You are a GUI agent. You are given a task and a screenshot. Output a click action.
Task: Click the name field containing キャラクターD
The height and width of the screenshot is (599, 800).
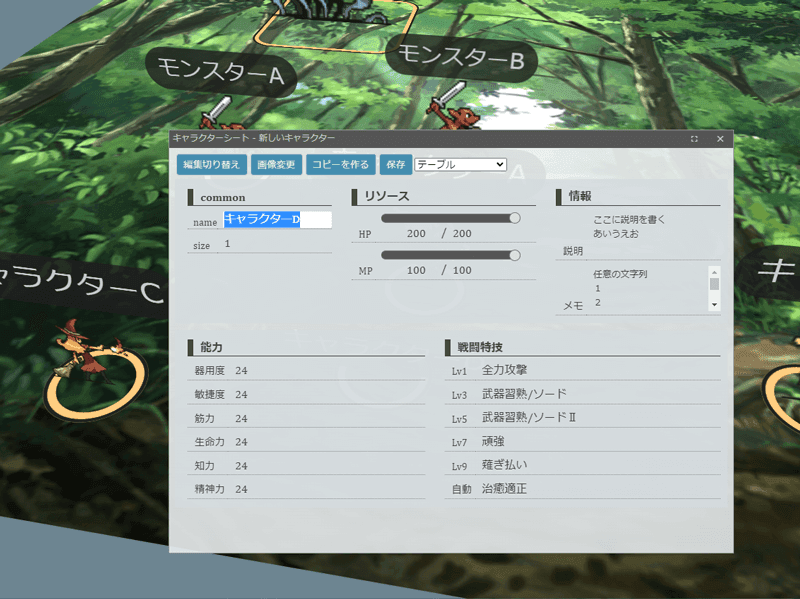pos(278,219)
